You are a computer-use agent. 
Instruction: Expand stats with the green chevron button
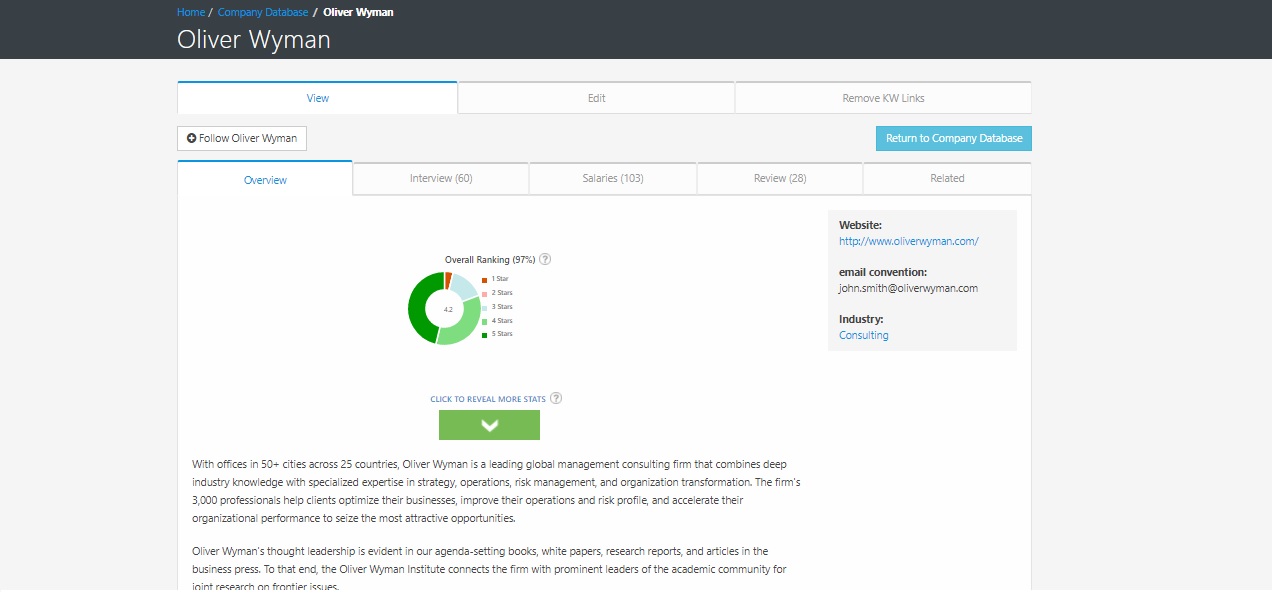pyautogui.click(x=489, y=425)
